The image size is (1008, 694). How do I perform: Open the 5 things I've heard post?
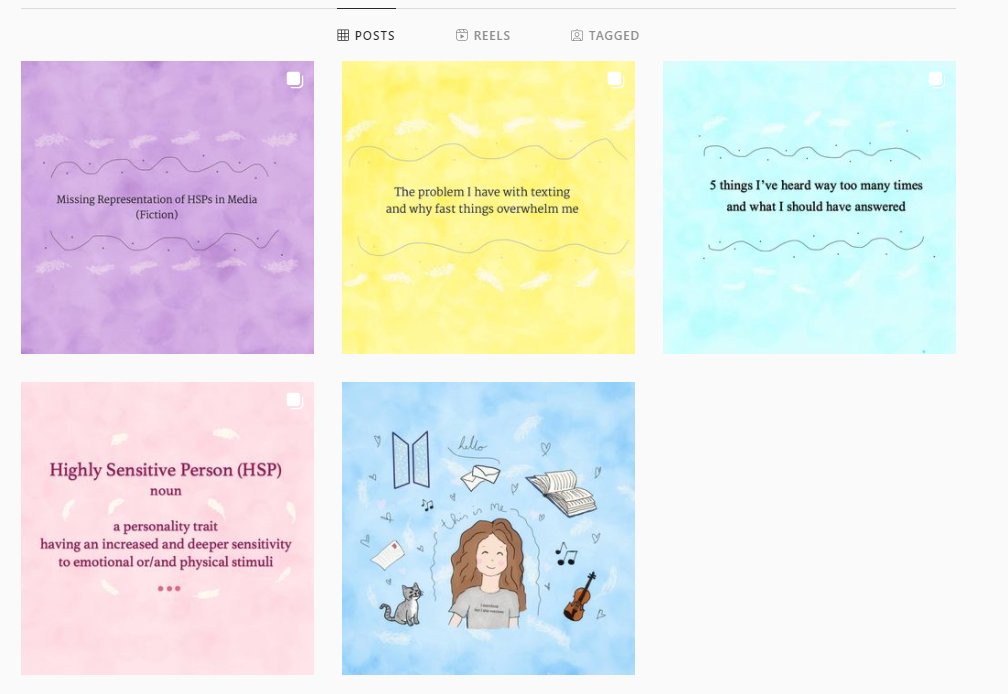click(x=809, y=208)
